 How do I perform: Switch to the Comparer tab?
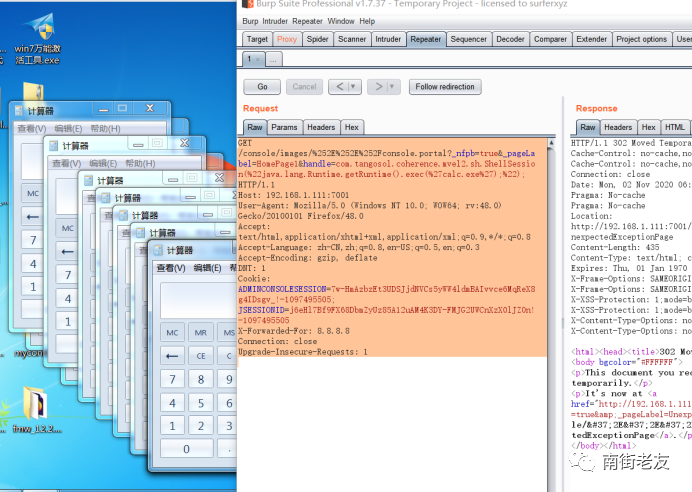tap(550, 39)
